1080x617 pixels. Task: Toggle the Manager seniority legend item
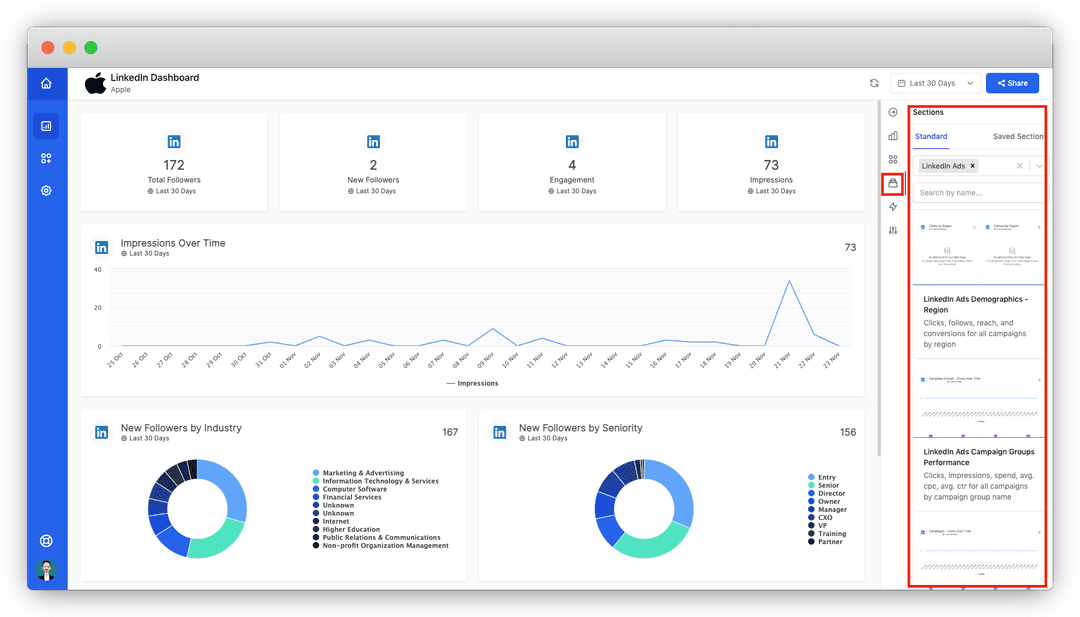[x=827, y=510]
